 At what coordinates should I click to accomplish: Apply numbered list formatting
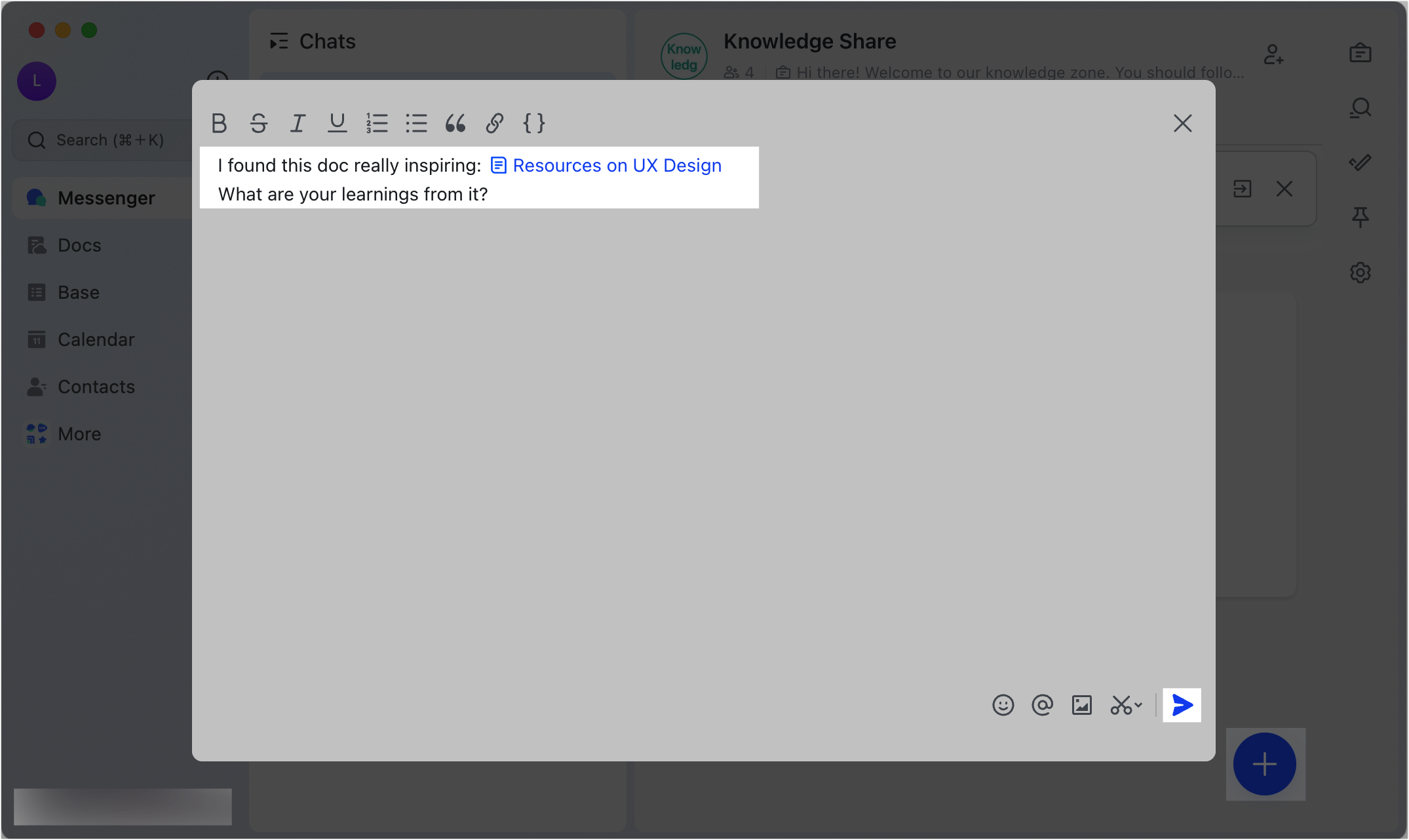[377, 123]
